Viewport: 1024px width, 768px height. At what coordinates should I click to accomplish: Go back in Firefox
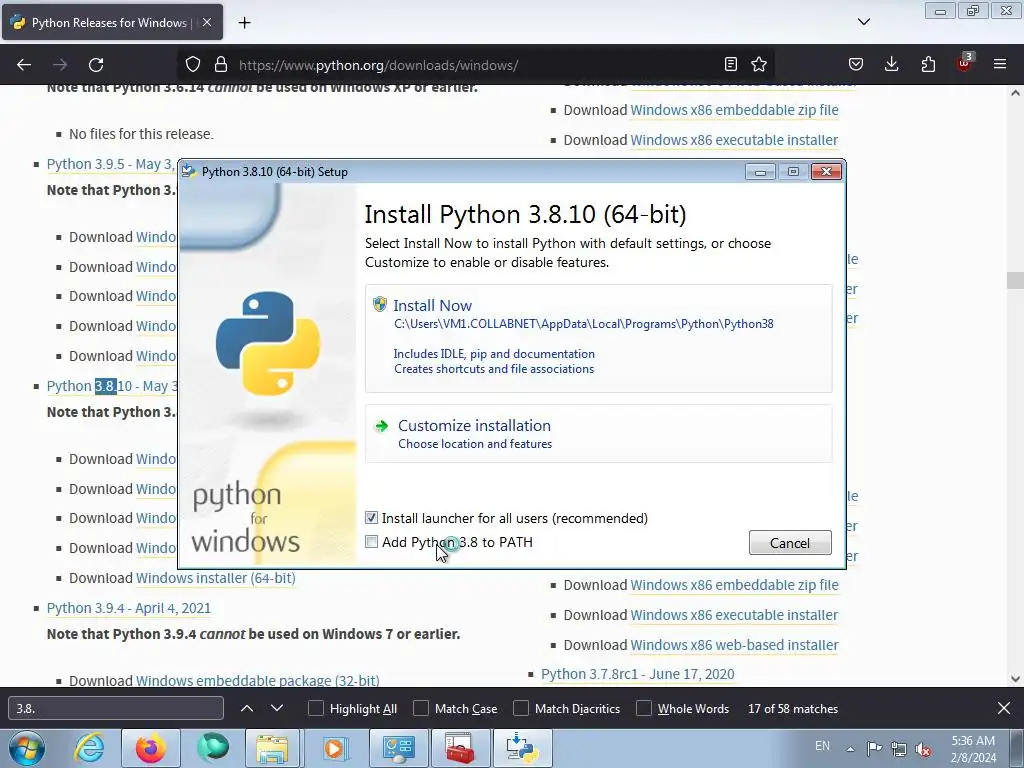24,65
